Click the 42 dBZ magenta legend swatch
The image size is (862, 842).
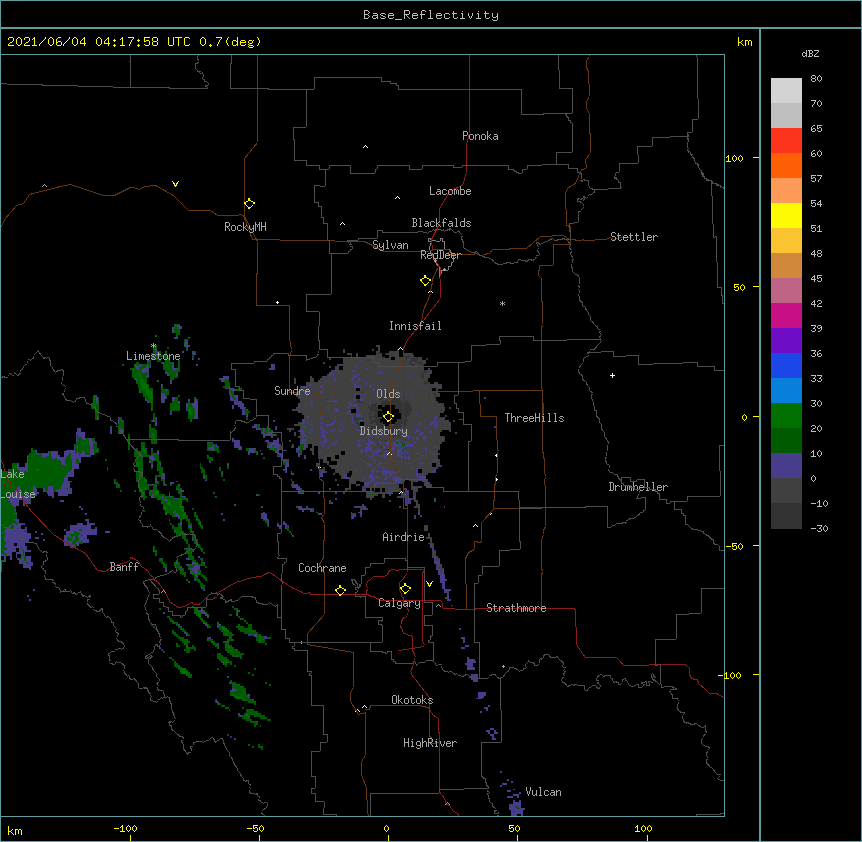[x=786, y=315]
